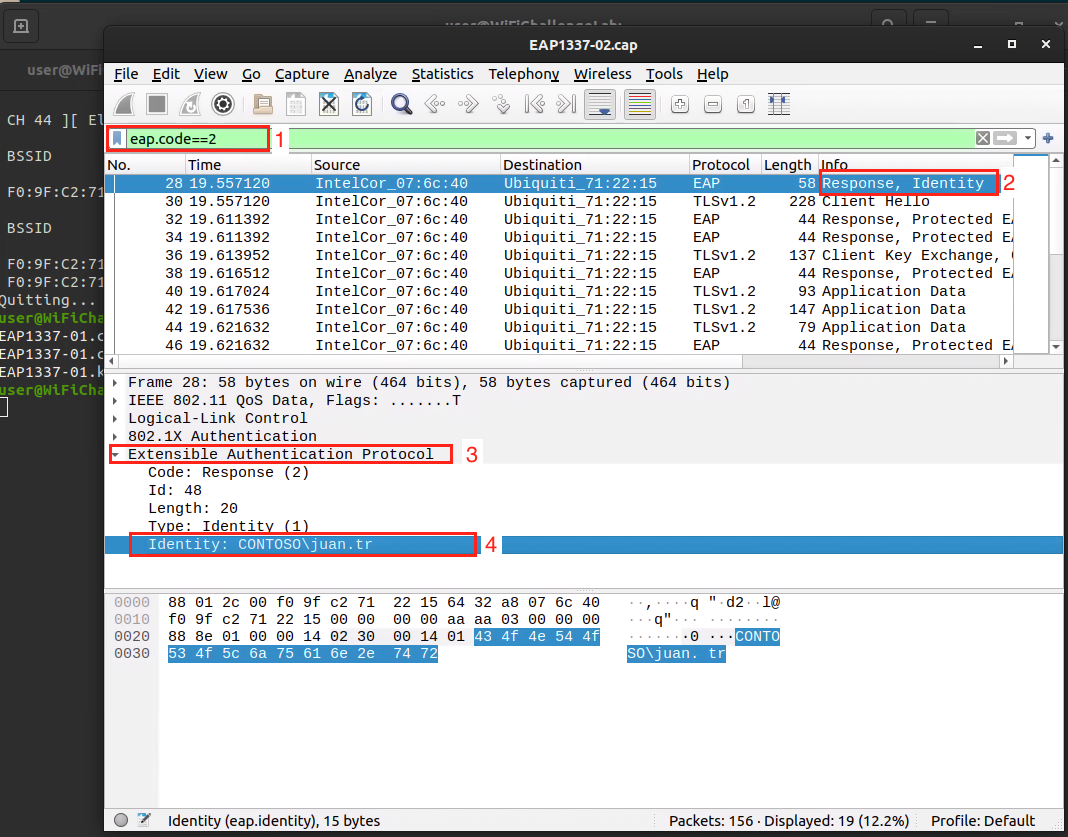
Task: Open the Analyze menu
Action: pos(370,74)
